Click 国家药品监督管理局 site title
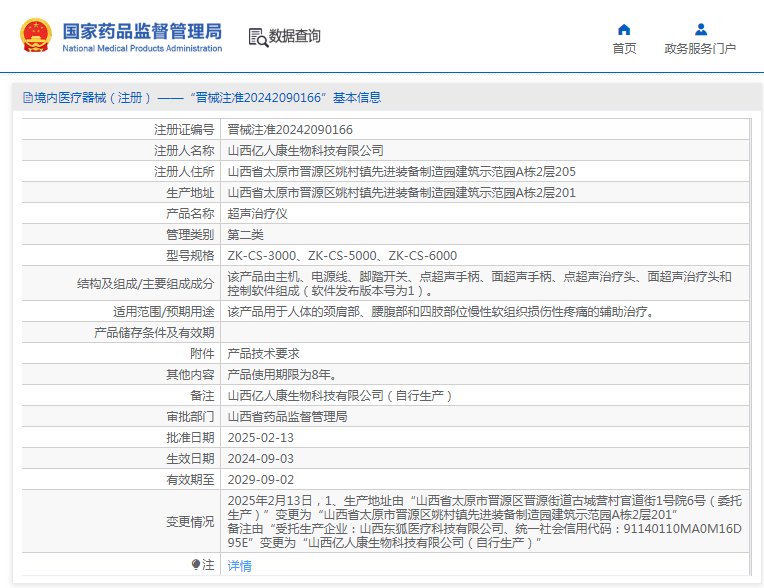 [142, 31]
